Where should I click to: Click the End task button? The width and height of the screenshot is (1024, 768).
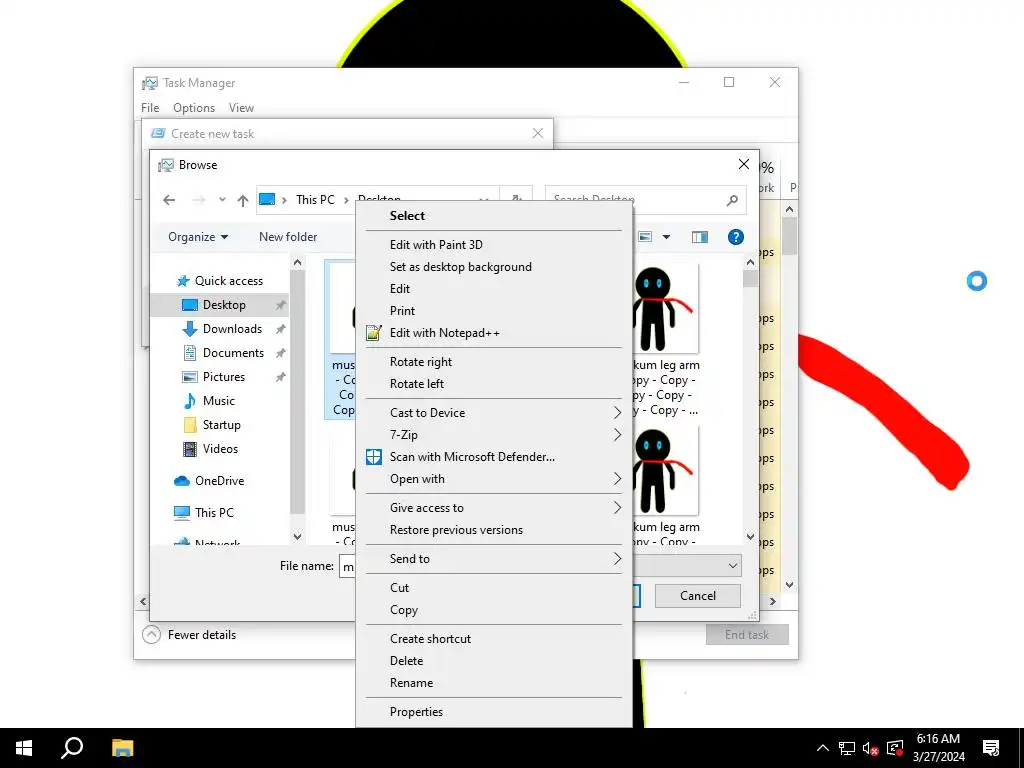point(747,635)
